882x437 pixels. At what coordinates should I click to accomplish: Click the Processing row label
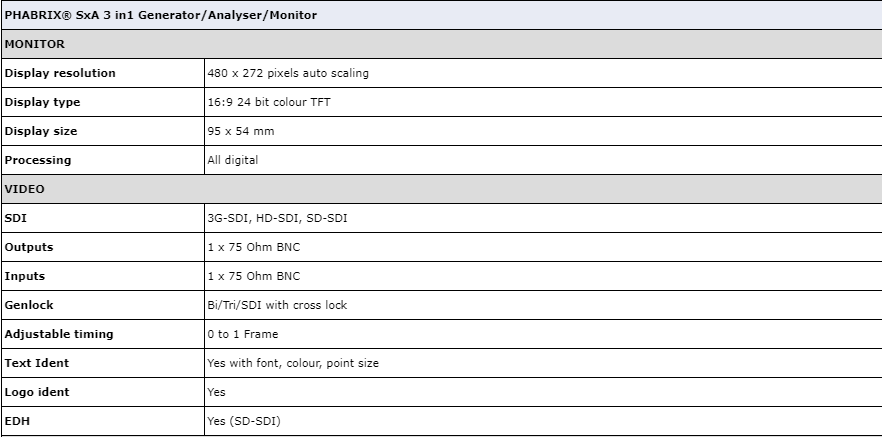pos(38,160)
